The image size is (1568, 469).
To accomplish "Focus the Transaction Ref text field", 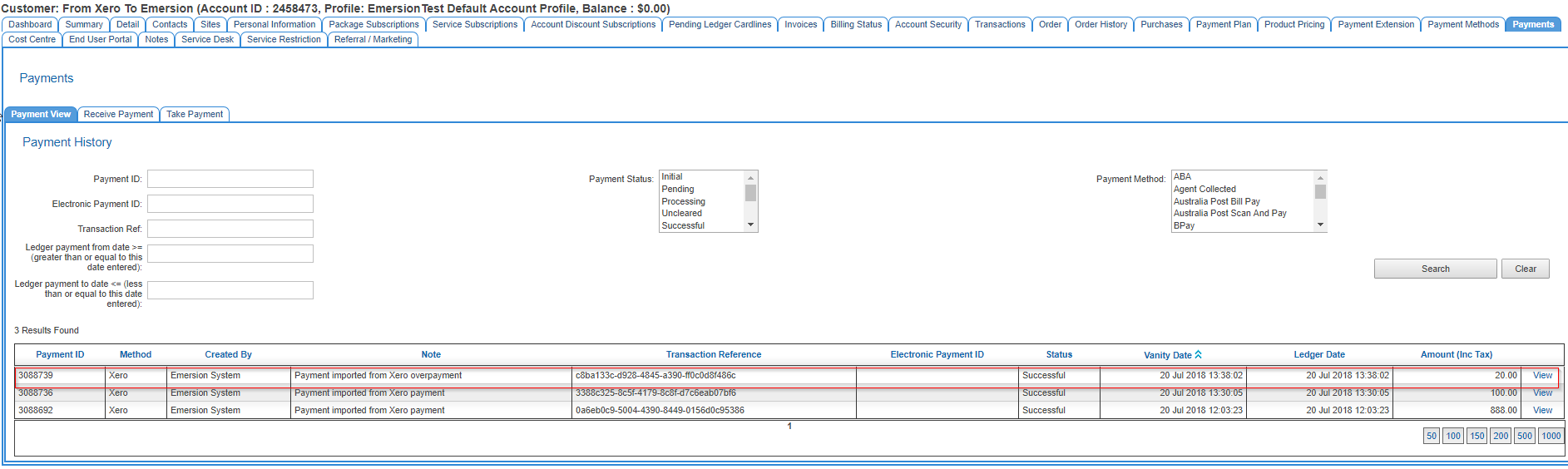I will click(x=230, y=230).
